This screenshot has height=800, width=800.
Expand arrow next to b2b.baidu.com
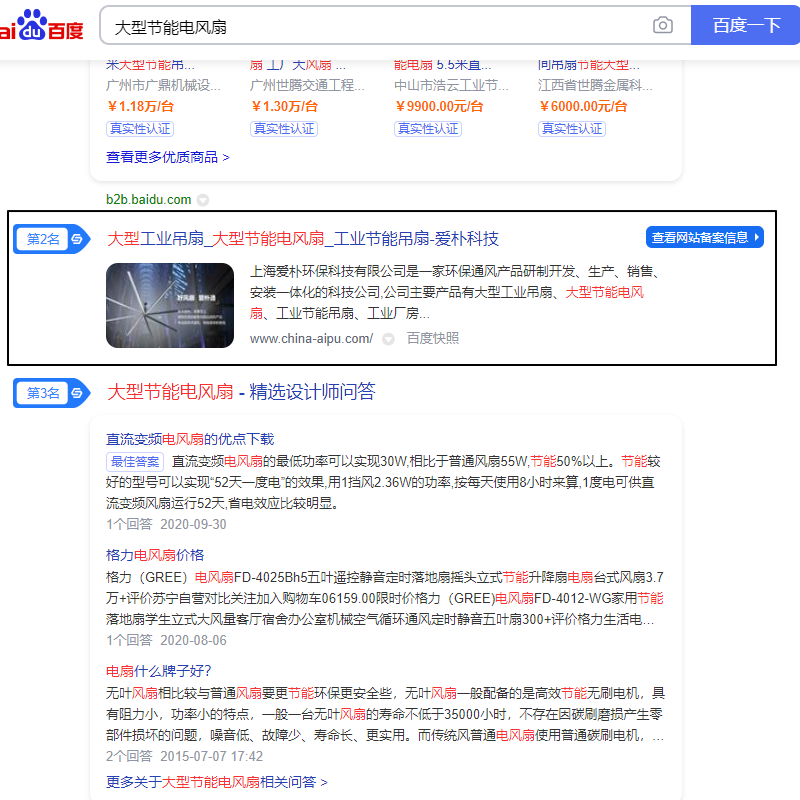click(203, 200)
